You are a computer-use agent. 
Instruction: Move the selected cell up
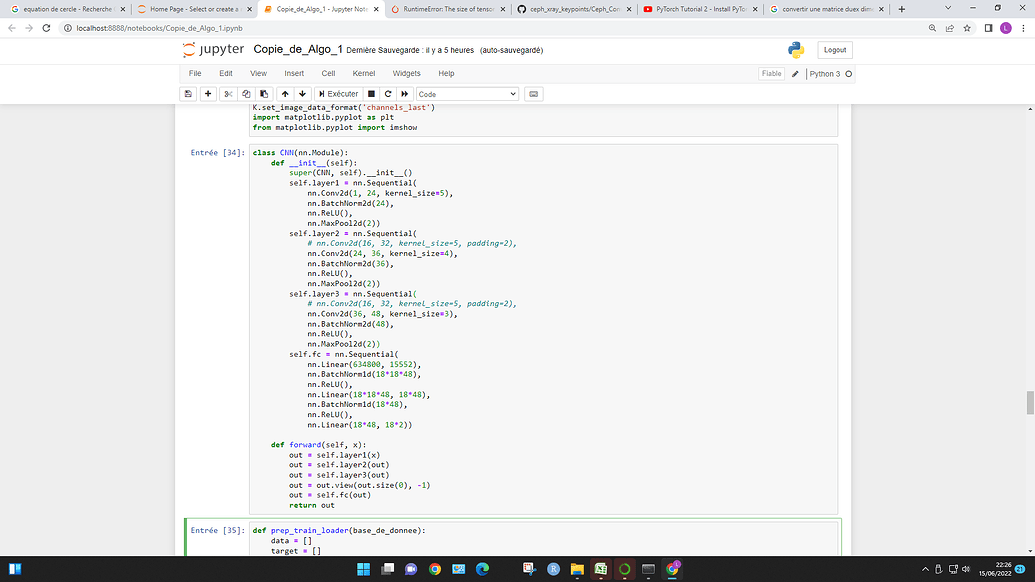[285, 94]
